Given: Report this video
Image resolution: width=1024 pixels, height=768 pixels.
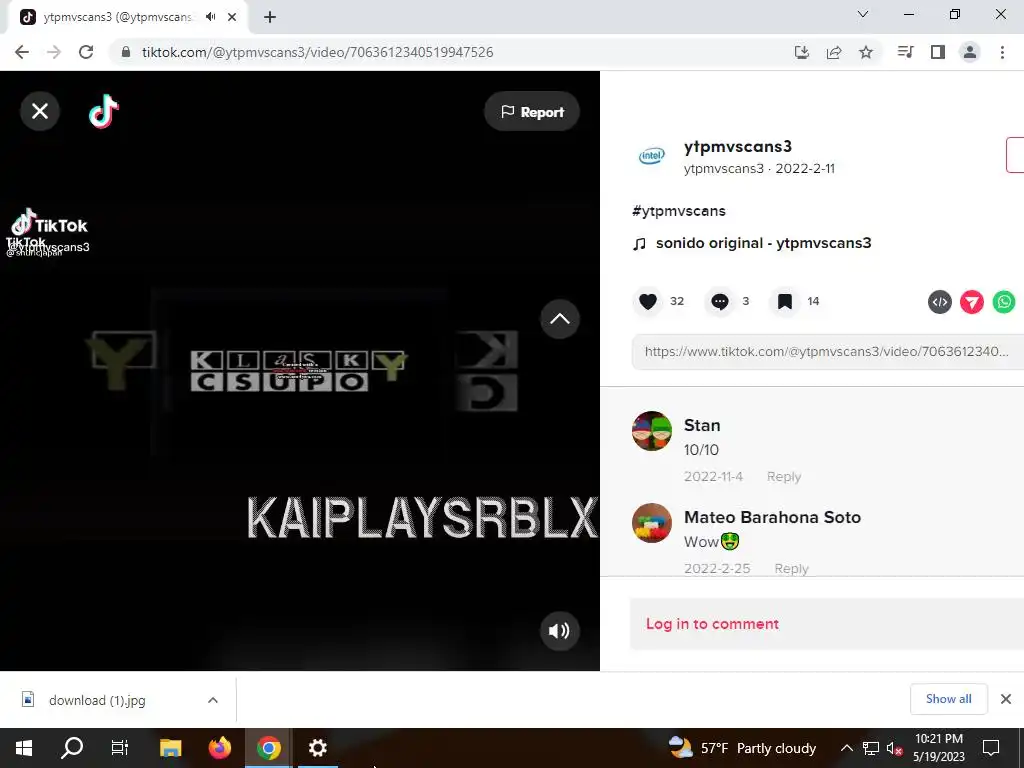Looking at the screenshot, I should coord(532,112).
